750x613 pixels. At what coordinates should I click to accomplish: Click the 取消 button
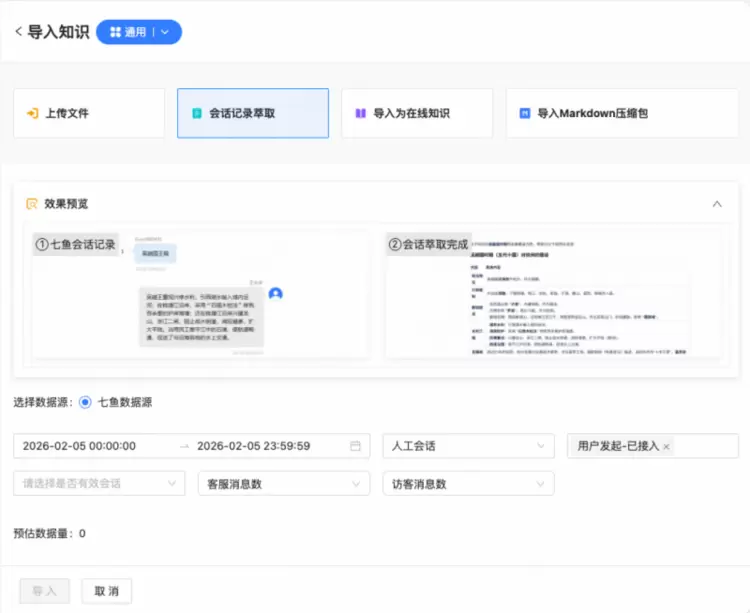[106, 591]
